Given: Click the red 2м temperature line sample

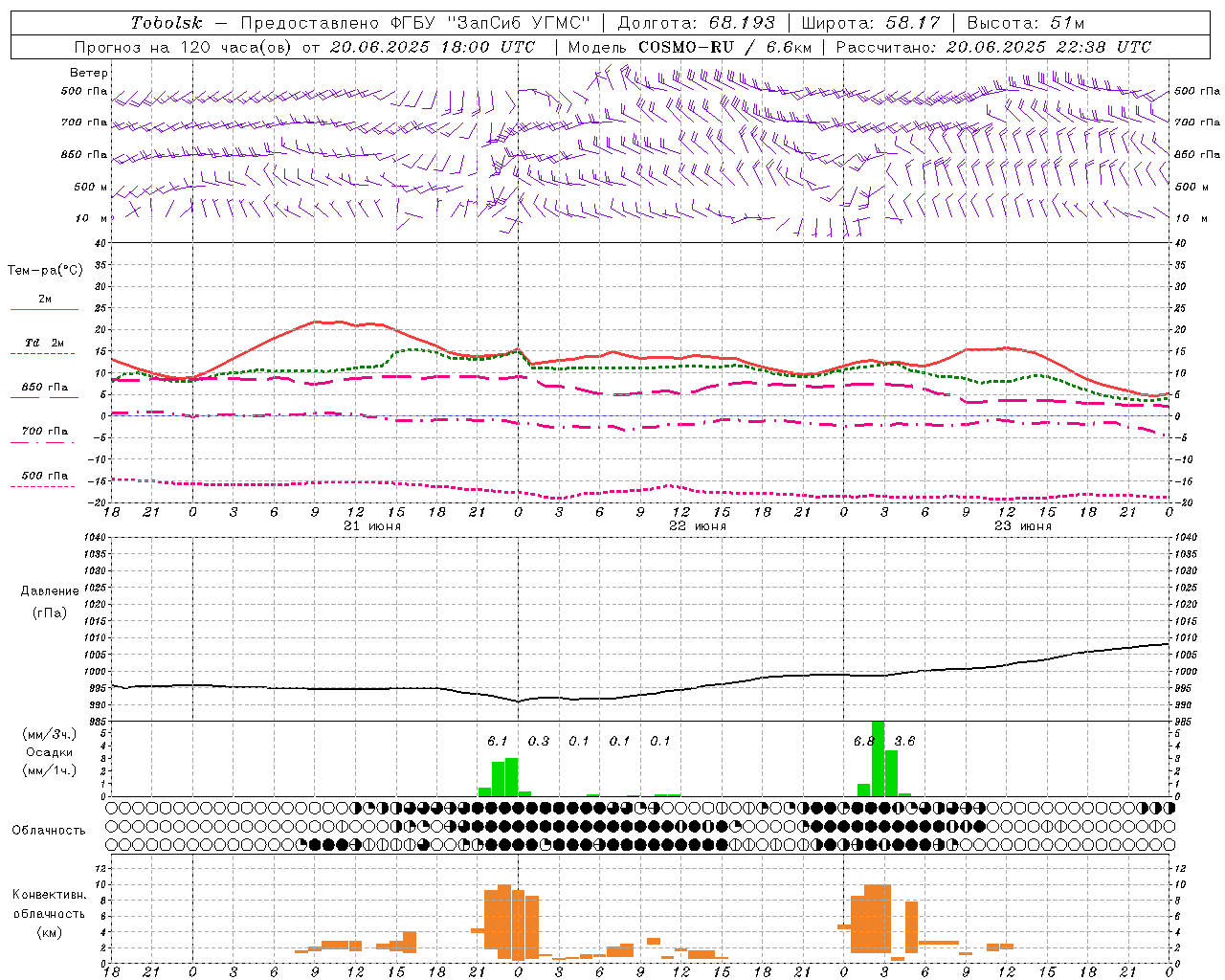Looking at the screenshot, I should [44, 309].
